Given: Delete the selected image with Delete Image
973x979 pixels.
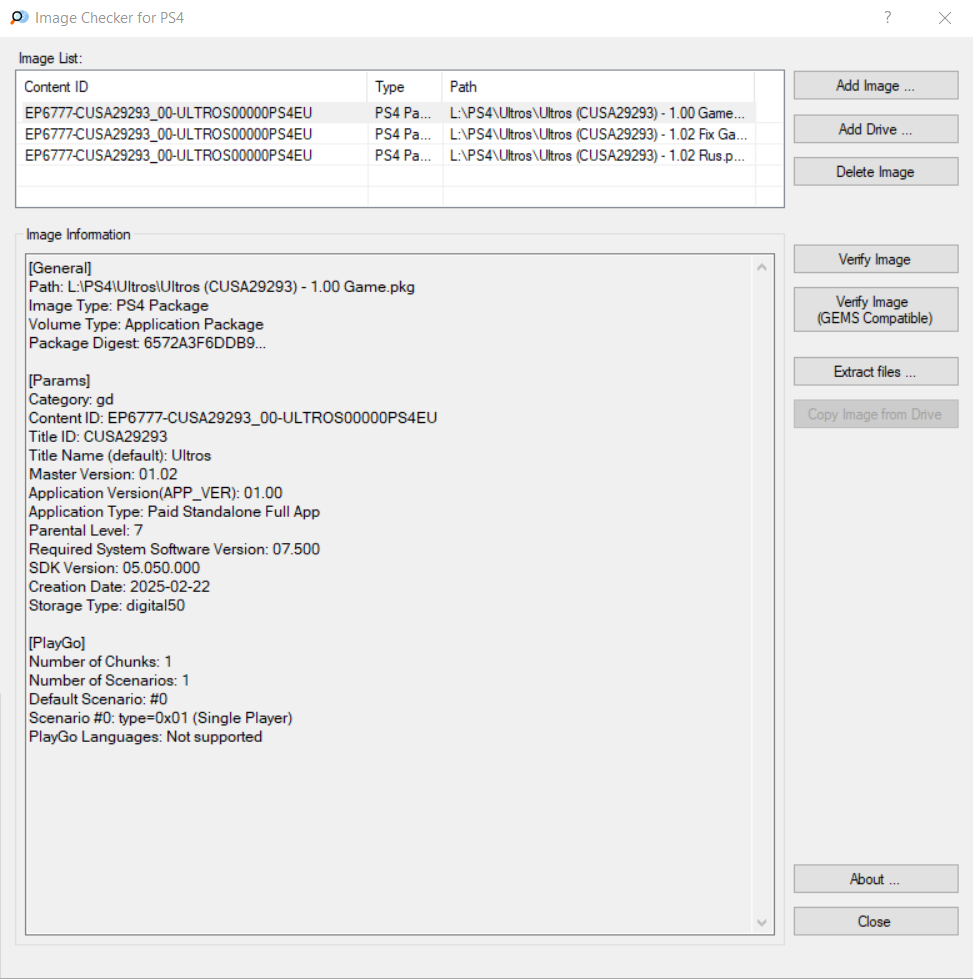Looking at the screenshot, I should (876, 172).
